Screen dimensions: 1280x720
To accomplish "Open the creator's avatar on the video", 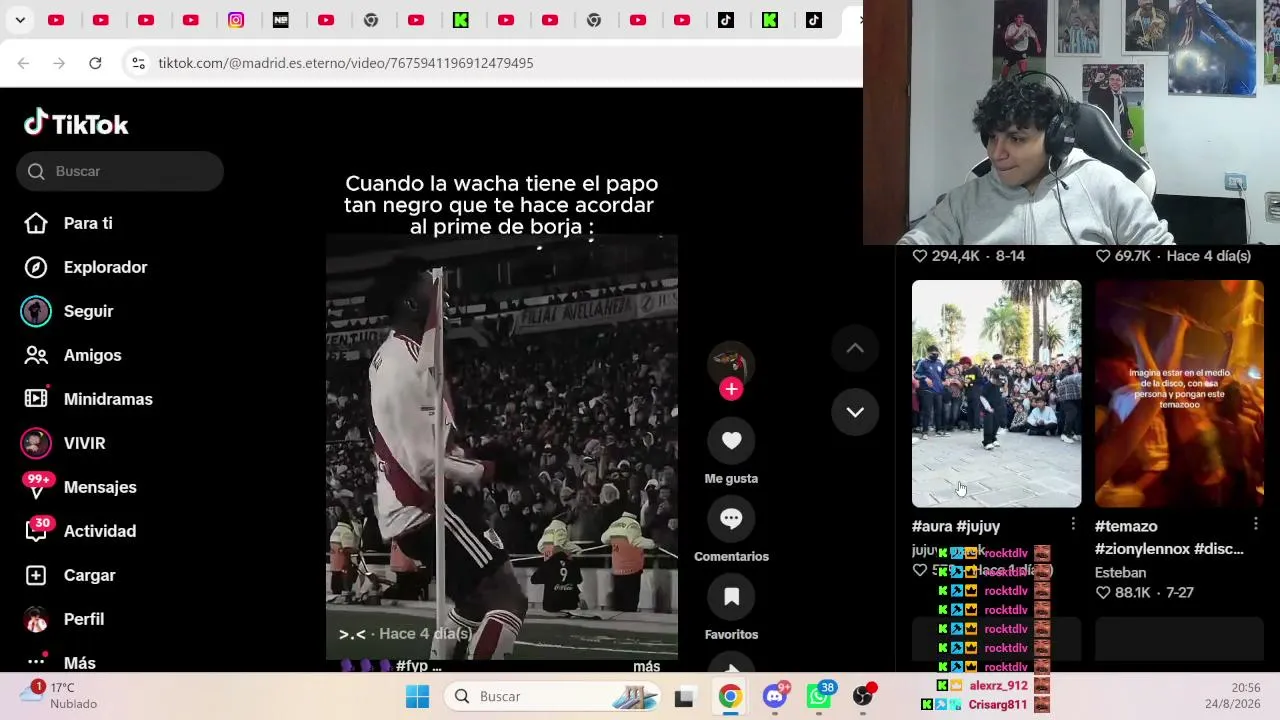I will tap(731, 362).
